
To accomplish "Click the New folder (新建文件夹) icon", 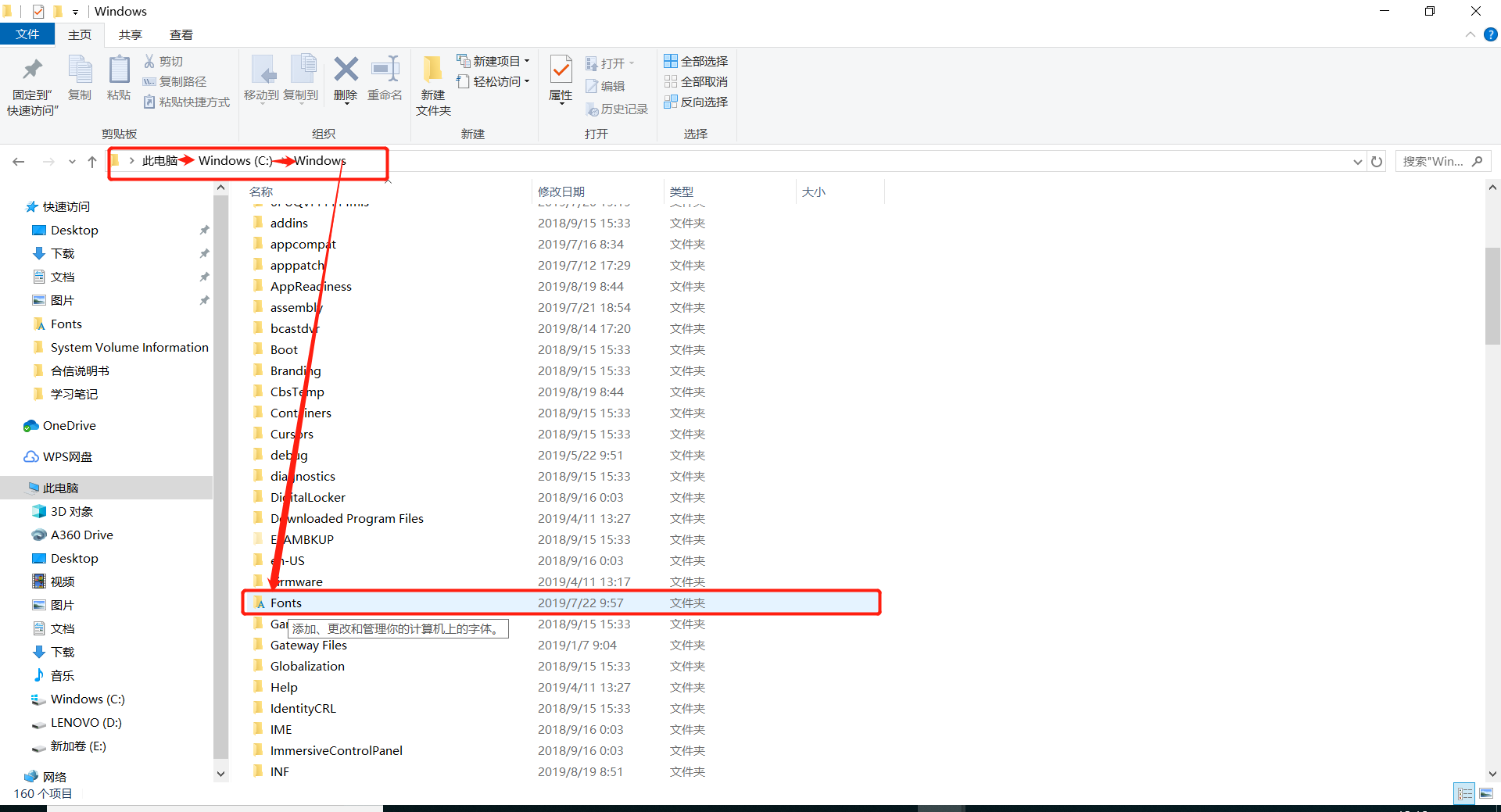I will [x=432, y=70].
